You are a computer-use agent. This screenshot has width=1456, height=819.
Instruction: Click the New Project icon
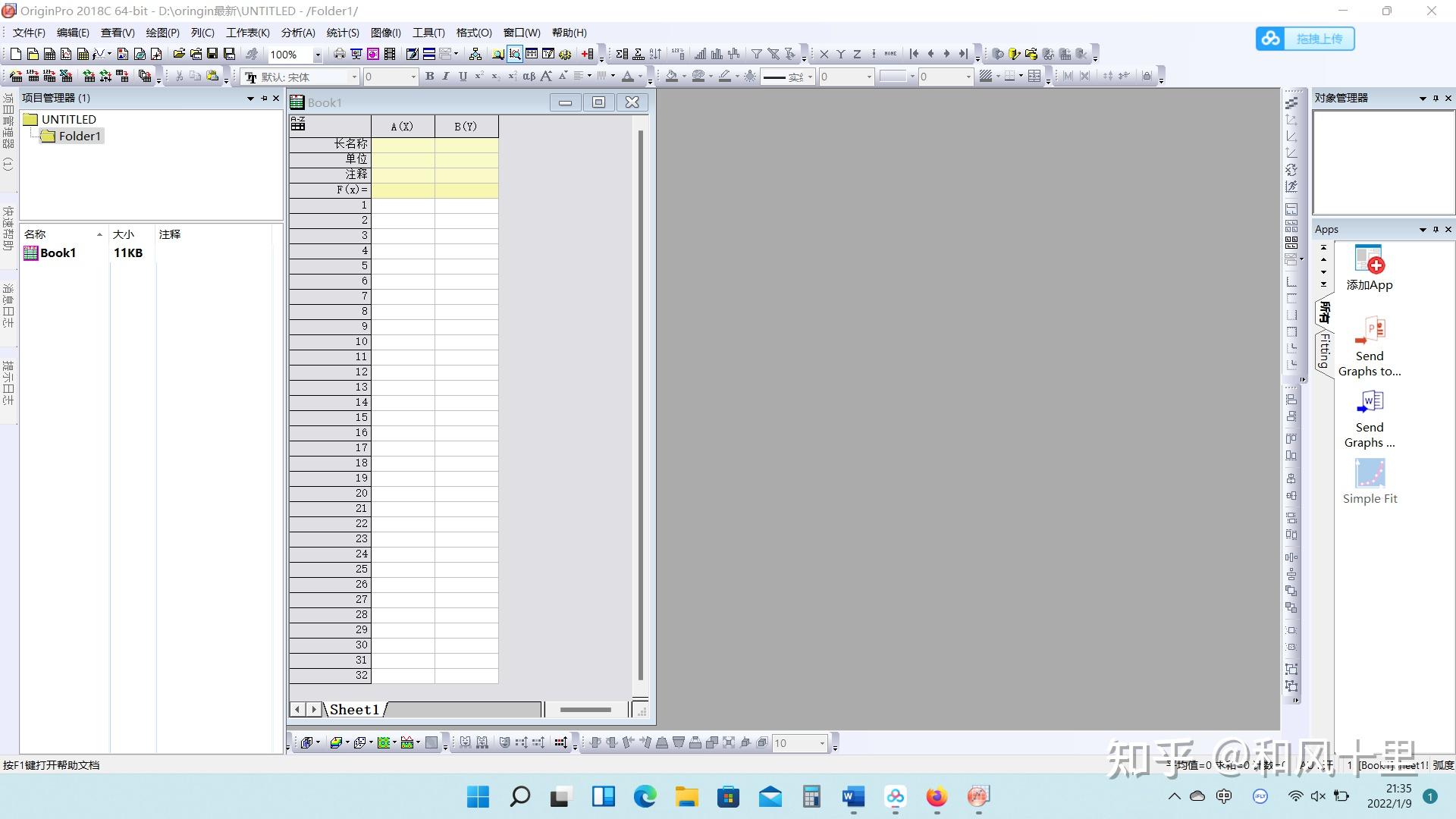[15, 54]
